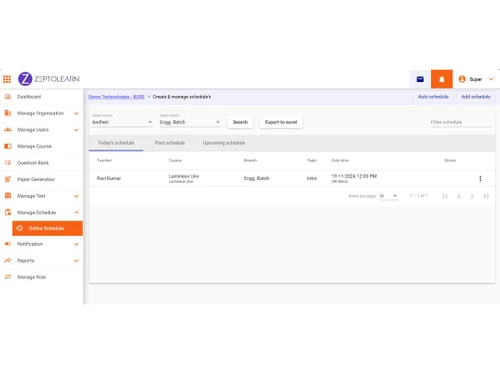
Task: Click the Intro topic cell
Action: 312,178
